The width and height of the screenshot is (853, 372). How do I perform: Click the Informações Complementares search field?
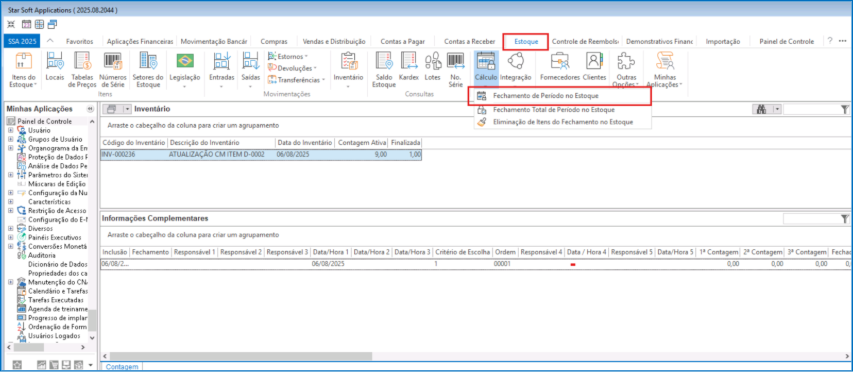pos(812,219)
